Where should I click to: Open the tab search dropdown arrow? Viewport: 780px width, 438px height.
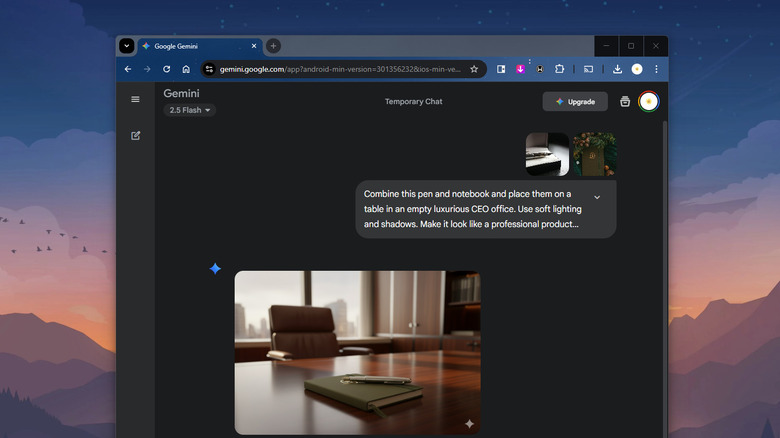(127, 46)
